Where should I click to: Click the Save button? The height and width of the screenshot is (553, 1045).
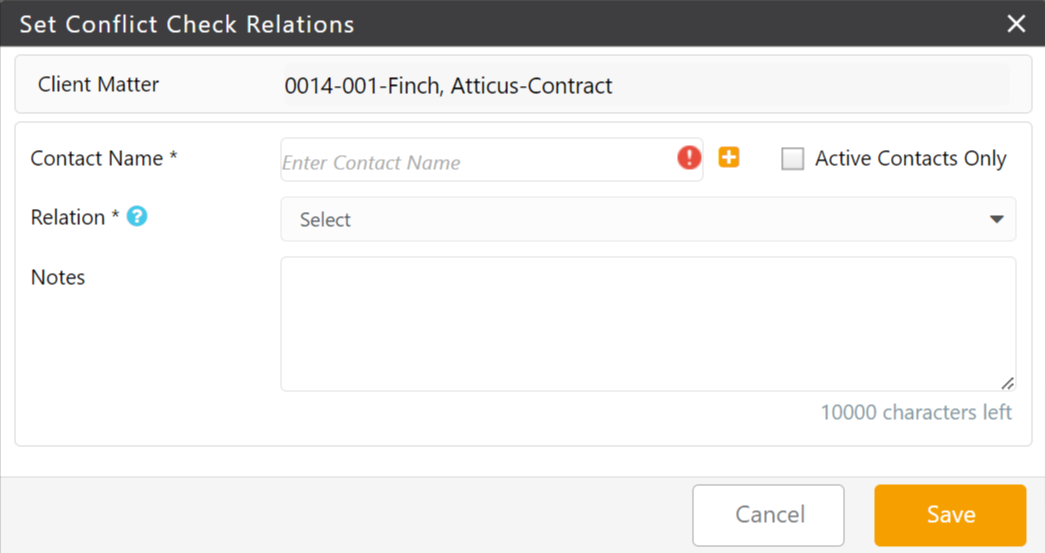pyautogui.click(x=950, y=515)
